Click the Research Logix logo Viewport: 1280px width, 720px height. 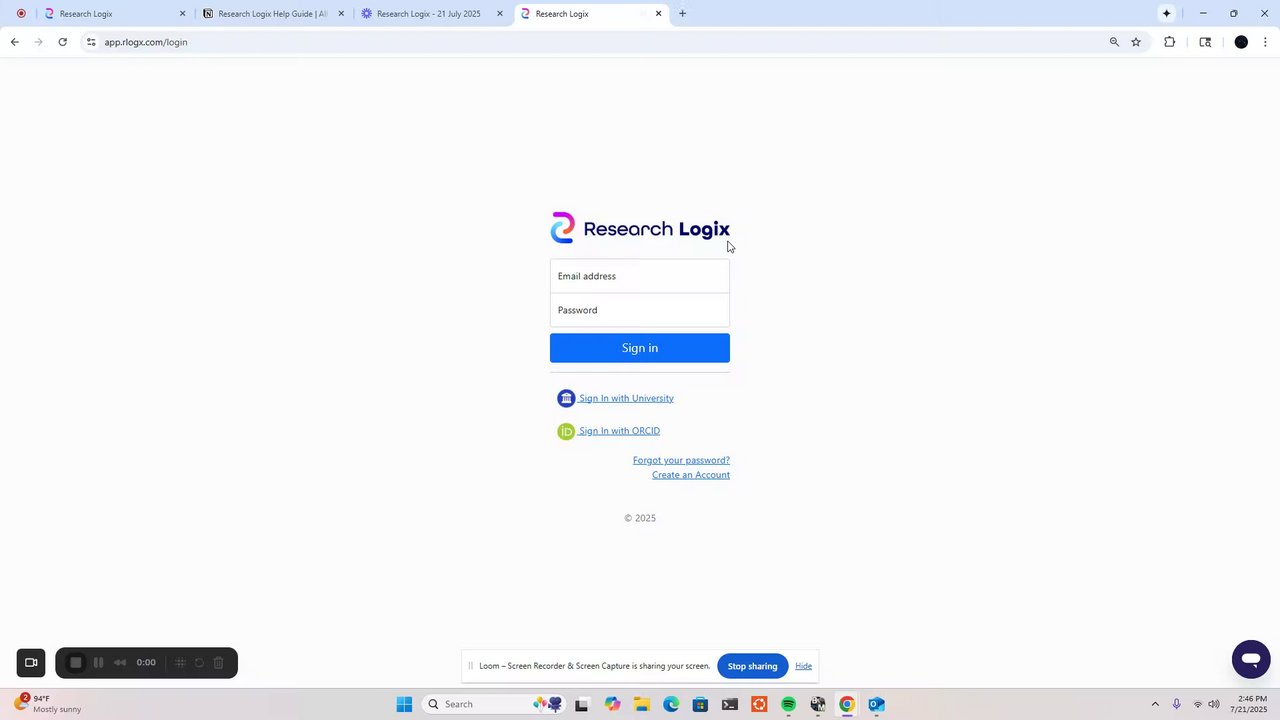640,228
